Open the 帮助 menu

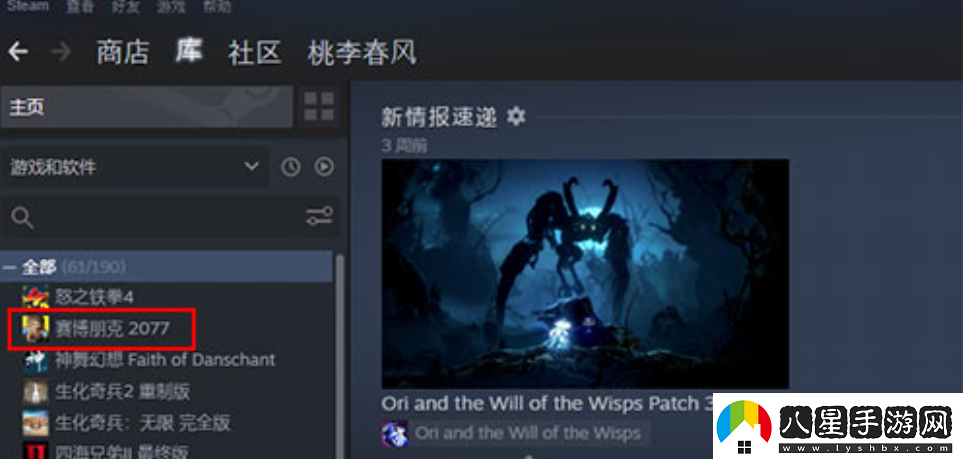[x=217, y=7]
